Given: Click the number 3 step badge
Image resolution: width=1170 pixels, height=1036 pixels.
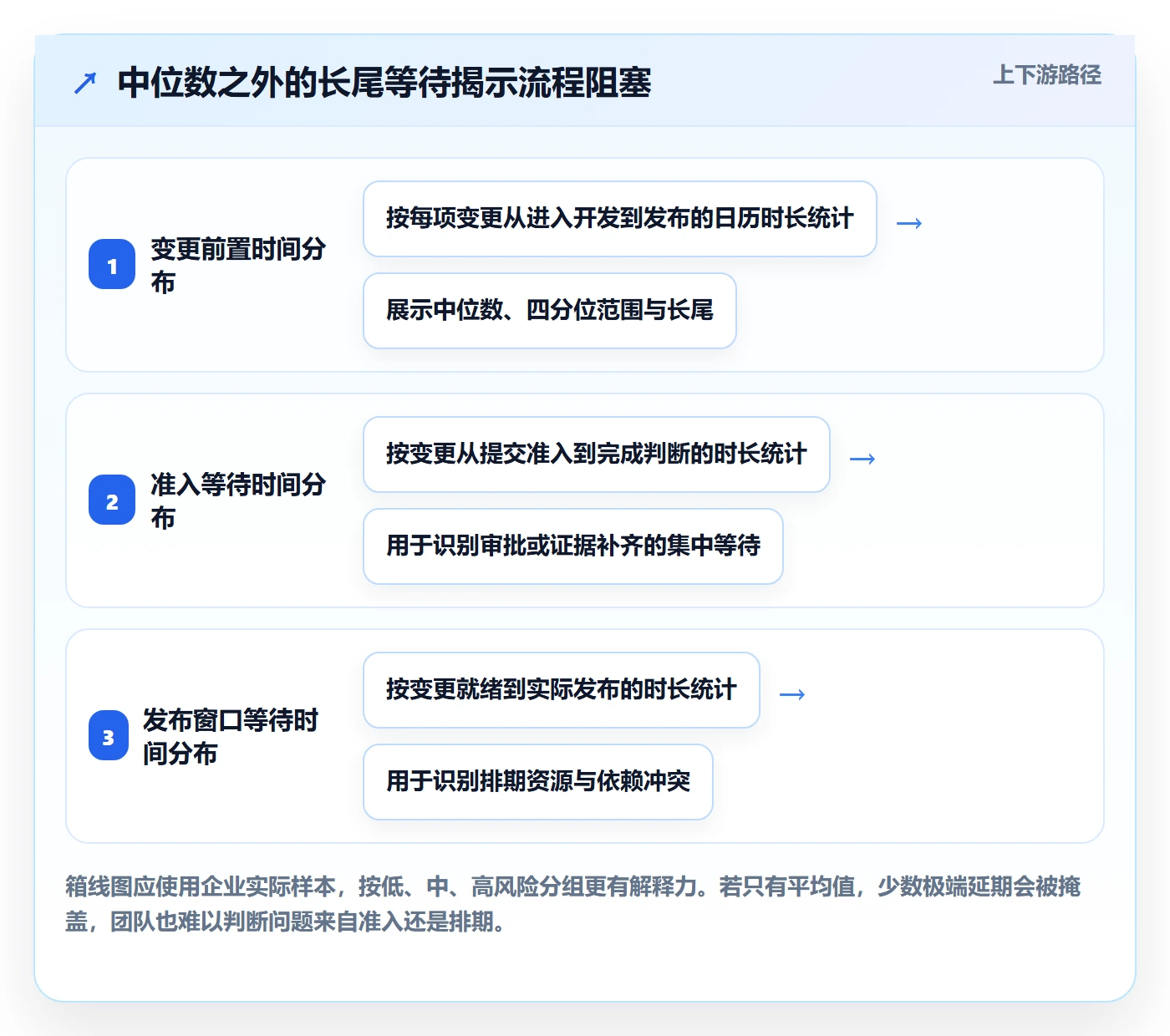Looking at the screenshot, I should click(108, 736).
